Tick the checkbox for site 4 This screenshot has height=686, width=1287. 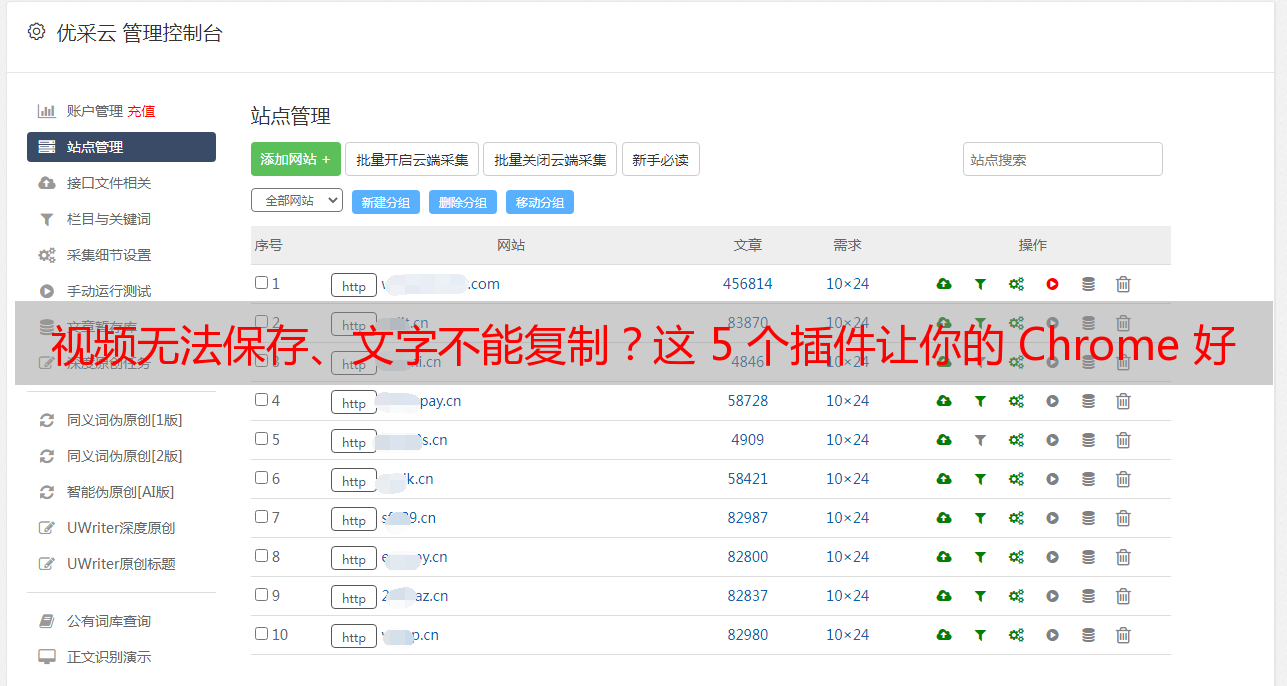(261, 400)
